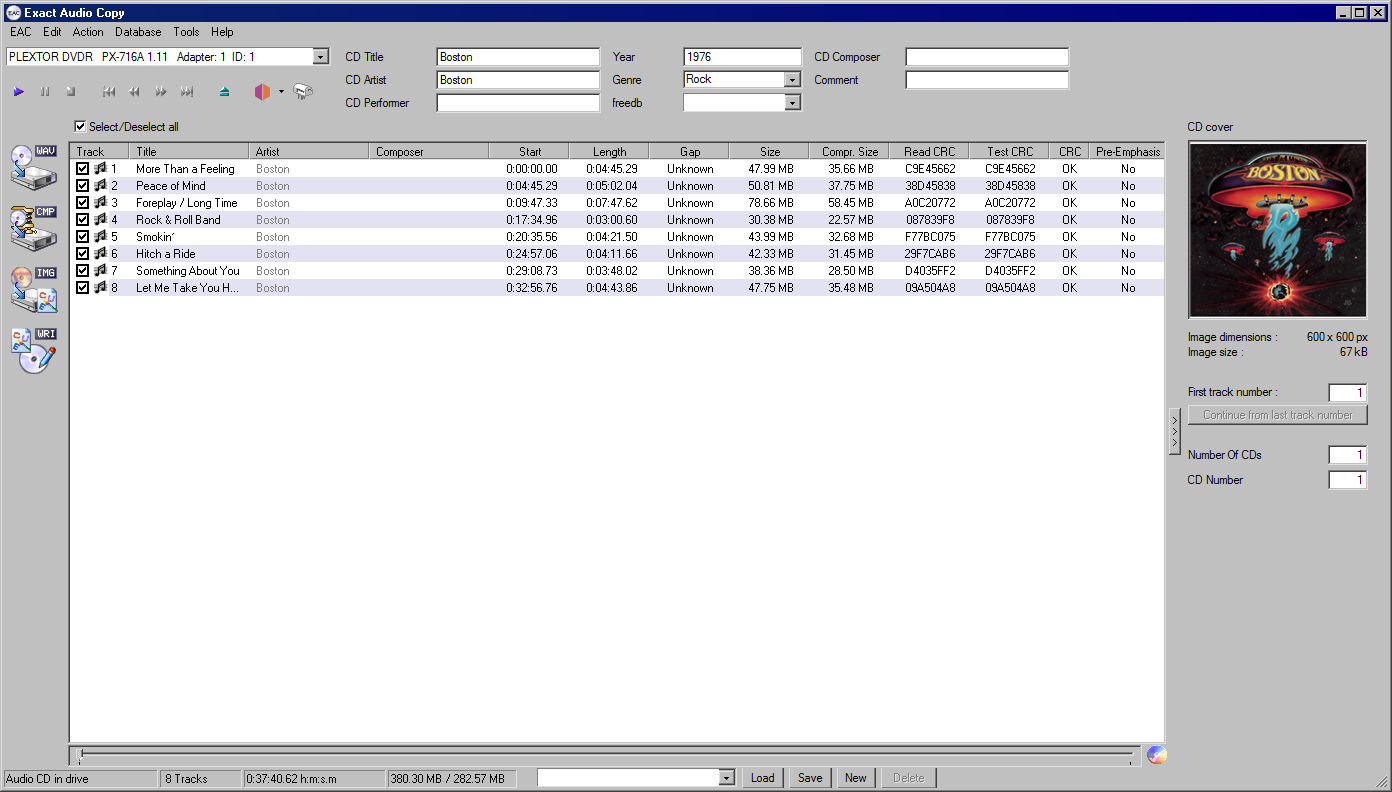Open the Edit menu
The width and height of the screenshot is (1392, 792).
tap(52, 32)
